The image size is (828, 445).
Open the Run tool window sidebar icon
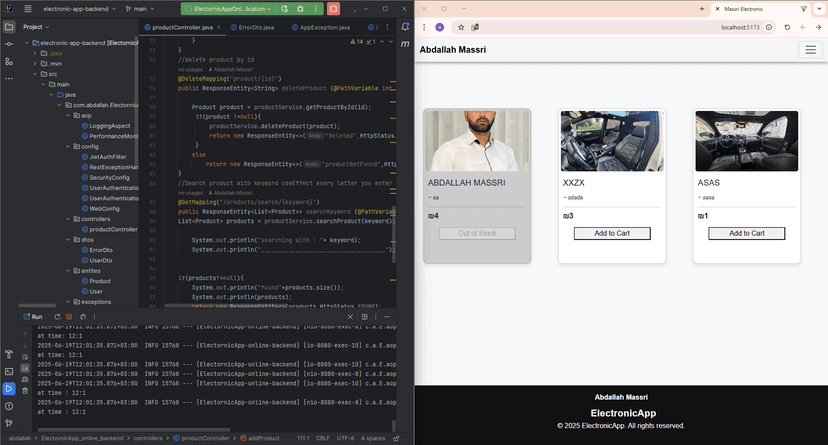click(9, 389)
